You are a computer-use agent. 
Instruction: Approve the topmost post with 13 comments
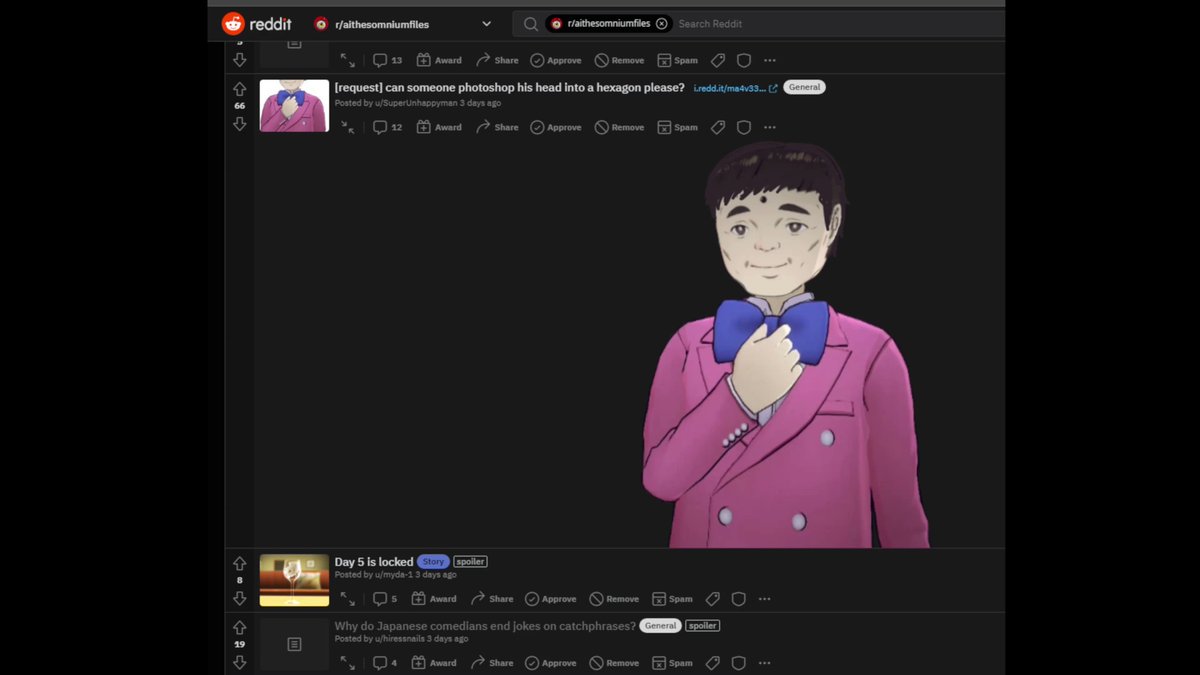point(556,60)
